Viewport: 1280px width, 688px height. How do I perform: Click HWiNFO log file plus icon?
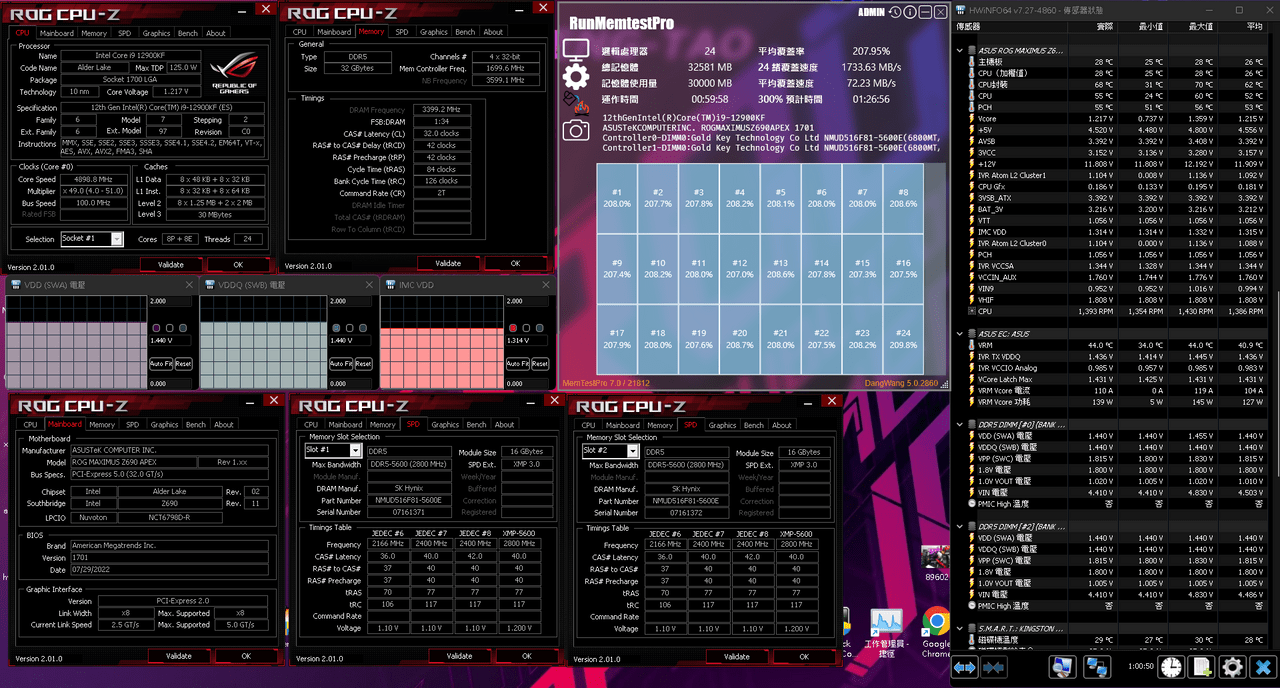[1202, 667]
